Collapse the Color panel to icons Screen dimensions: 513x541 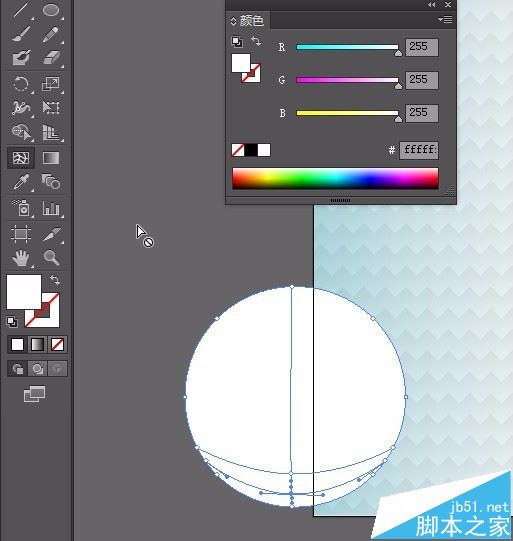point(431,4)
